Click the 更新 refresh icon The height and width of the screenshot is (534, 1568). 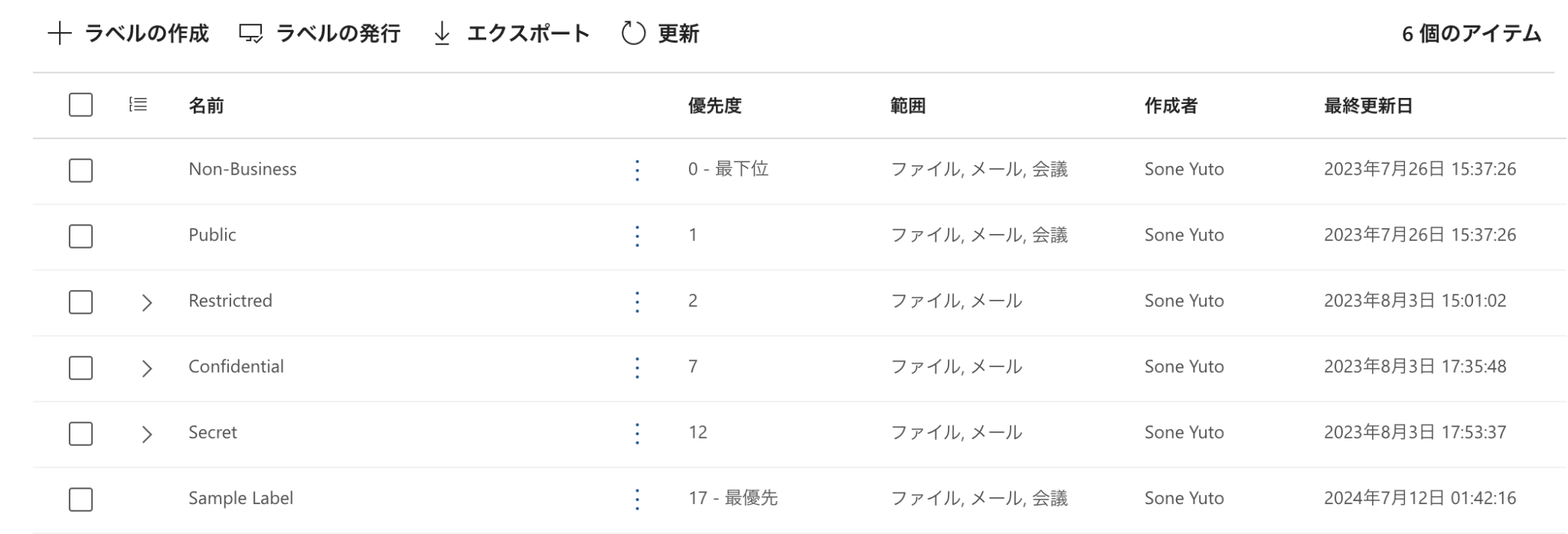633,34
